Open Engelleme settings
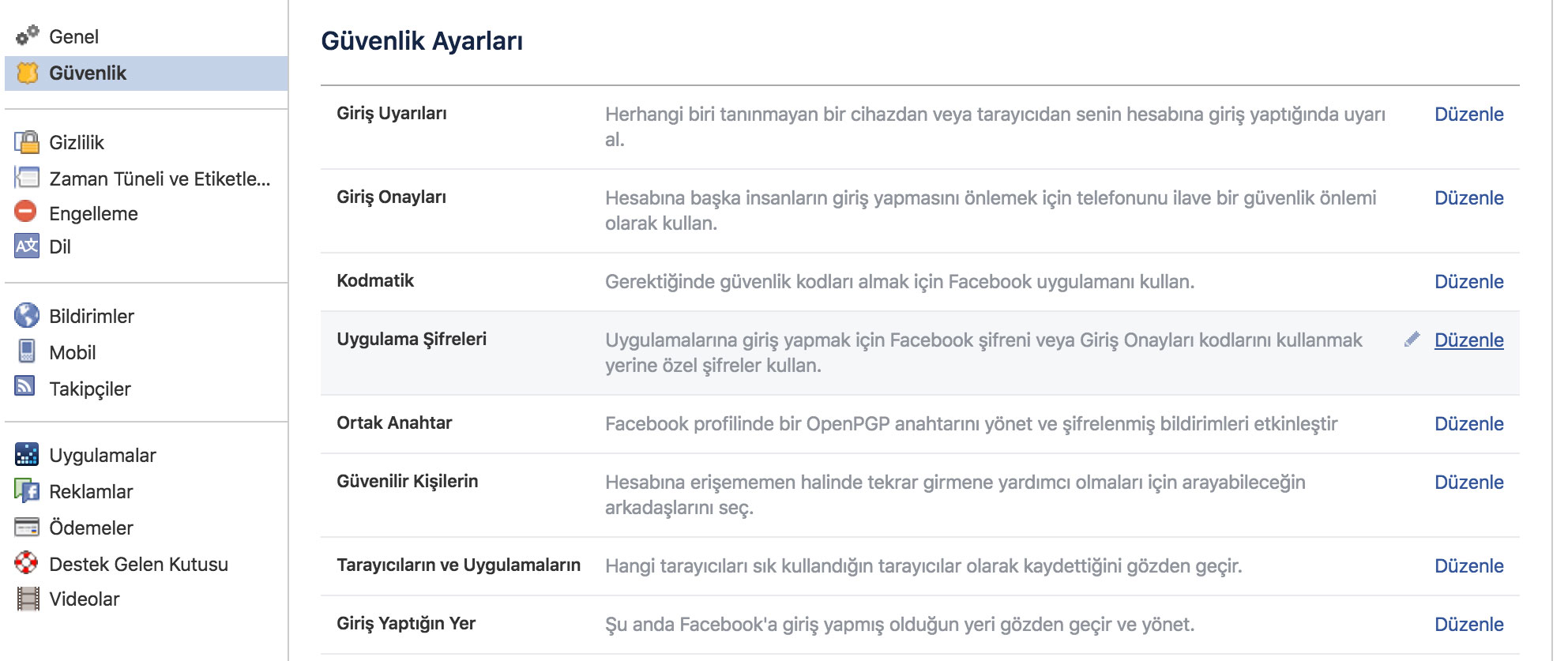1568x661 pixels. [93, 213]
